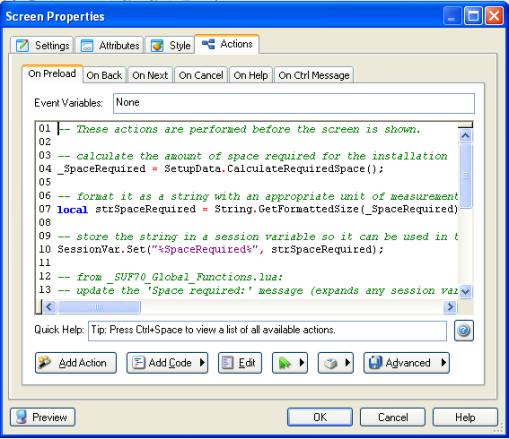509x439 pixels.
Task: Switch to the Style tab
Action: (171, 45)
